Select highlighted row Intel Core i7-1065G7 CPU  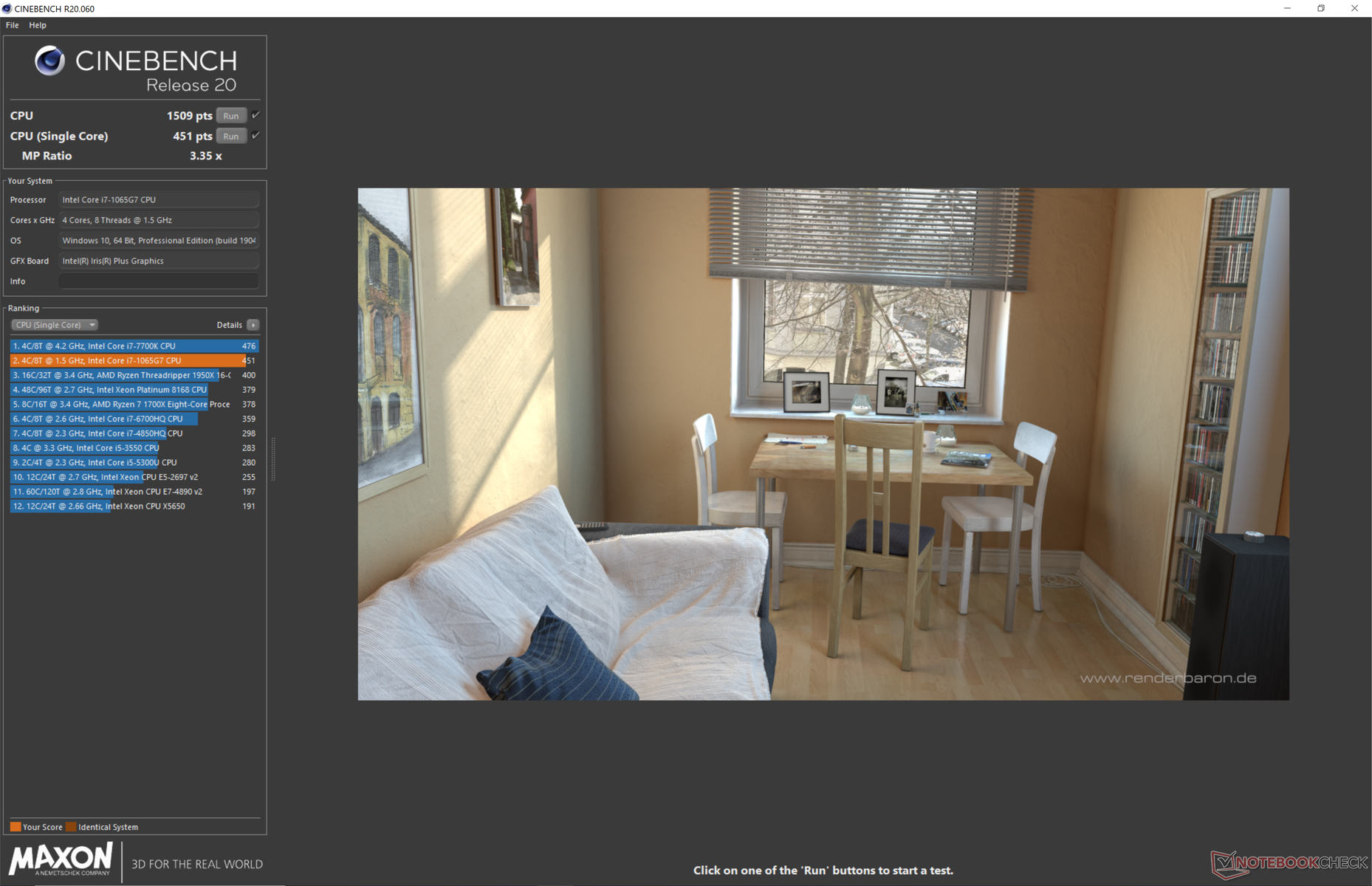coord(134,360)
